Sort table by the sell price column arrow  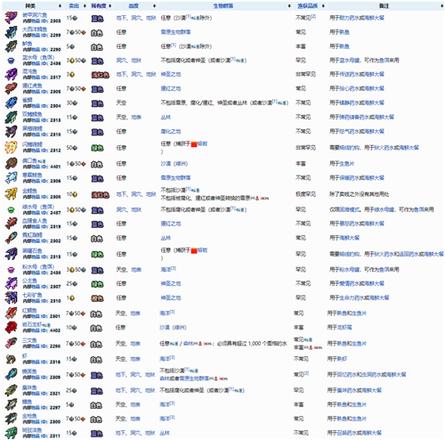click(85, 6)
